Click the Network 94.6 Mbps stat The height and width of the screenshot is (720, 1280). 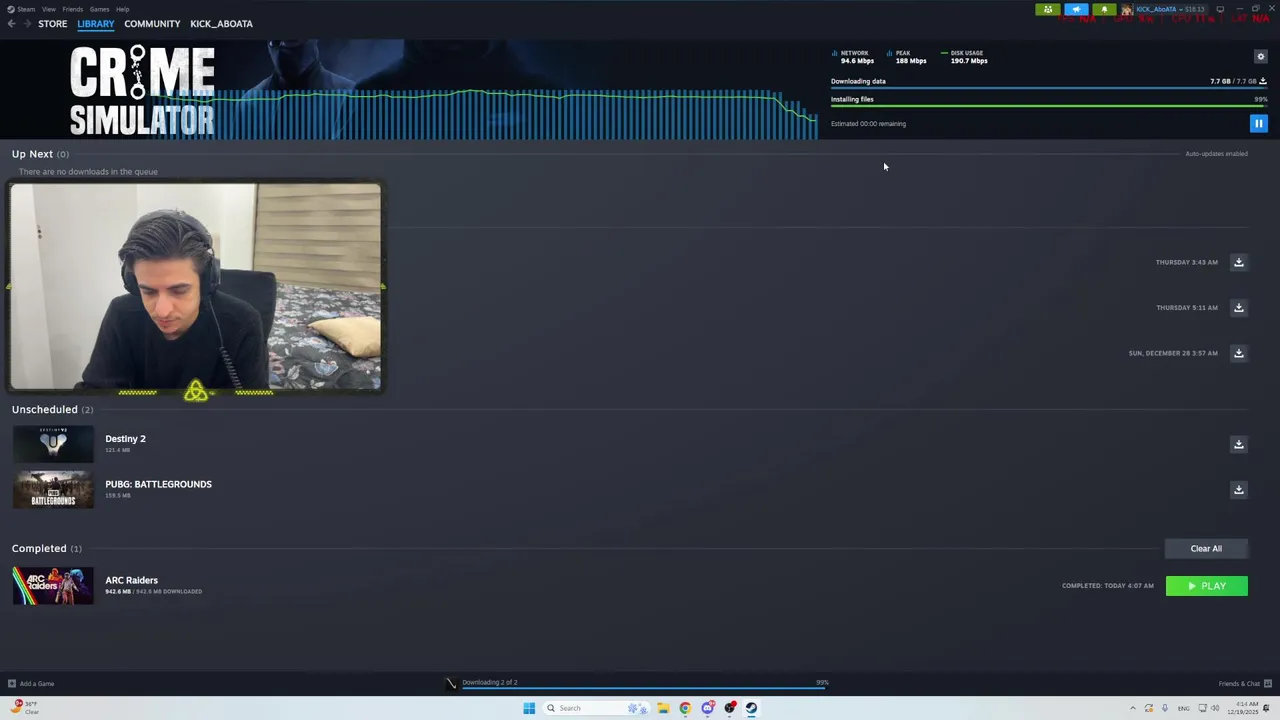click(x=853, y=57)
